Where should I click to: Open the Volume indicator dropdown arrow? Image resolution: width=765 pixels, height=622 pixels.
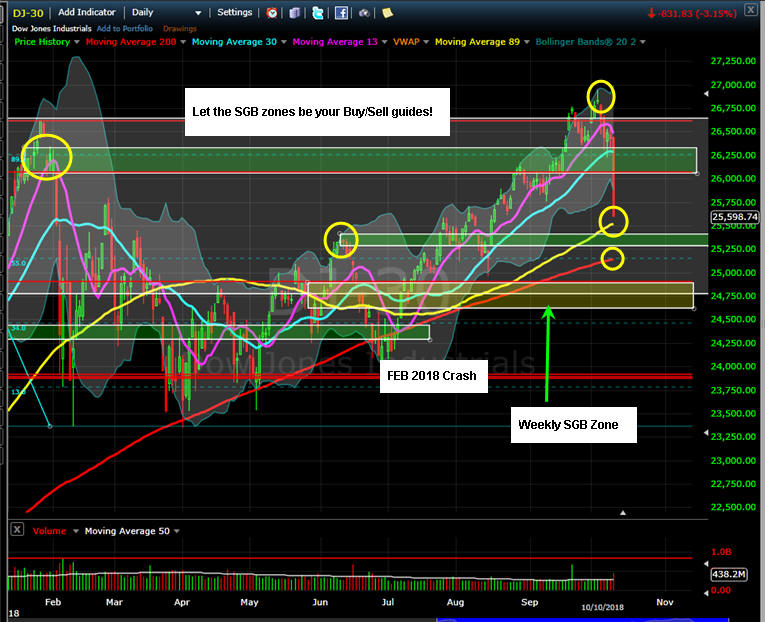click(x=76, y=531)
